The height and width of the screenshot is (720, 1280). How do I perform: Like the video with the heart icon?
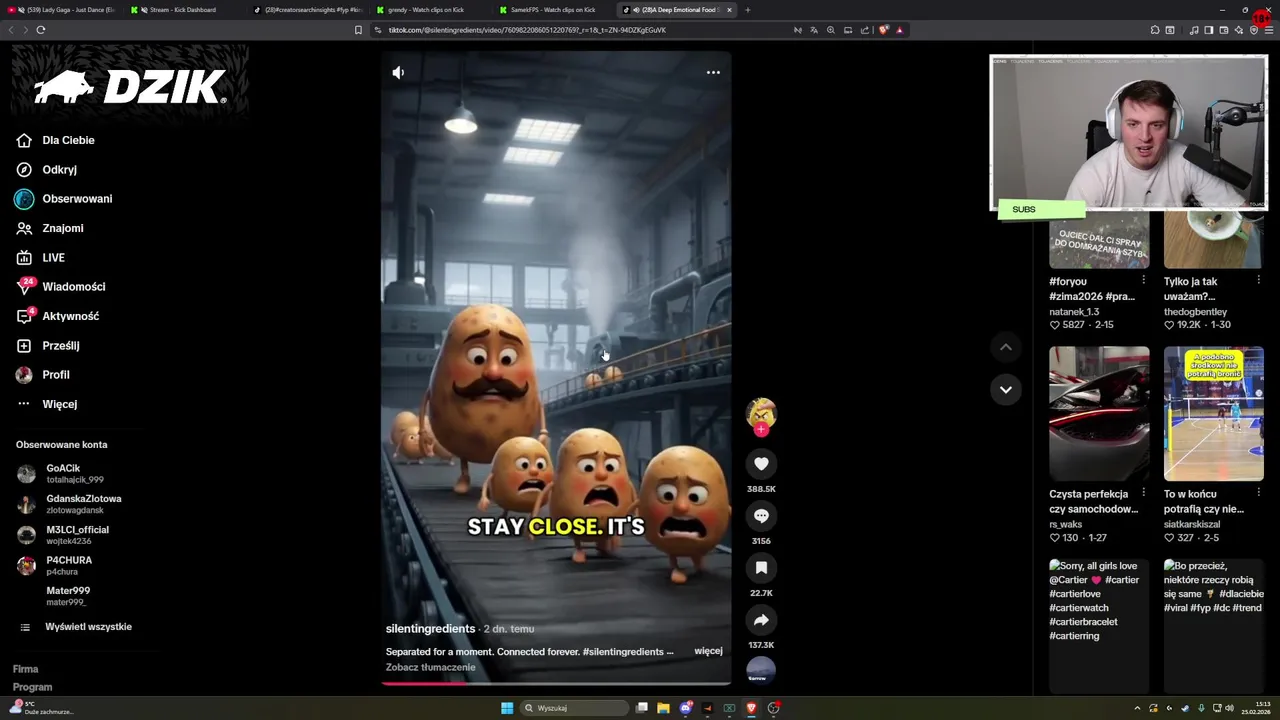coord(761,464)
